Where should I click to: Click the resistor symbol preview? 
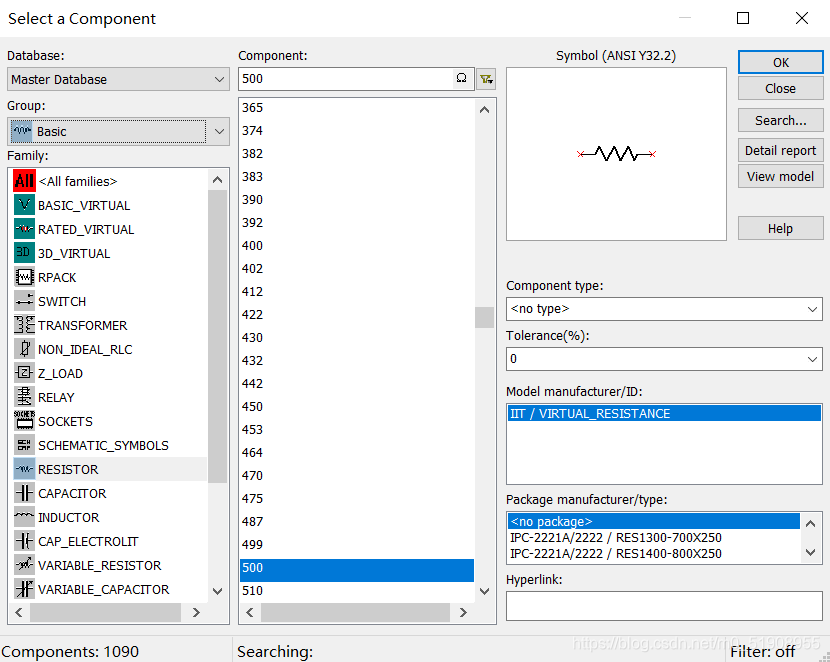coord(616,154)
